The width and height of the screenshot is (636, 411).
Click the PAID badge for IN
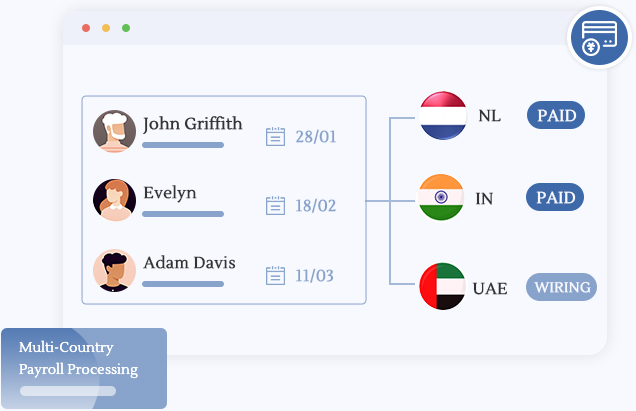coord(556,197)
